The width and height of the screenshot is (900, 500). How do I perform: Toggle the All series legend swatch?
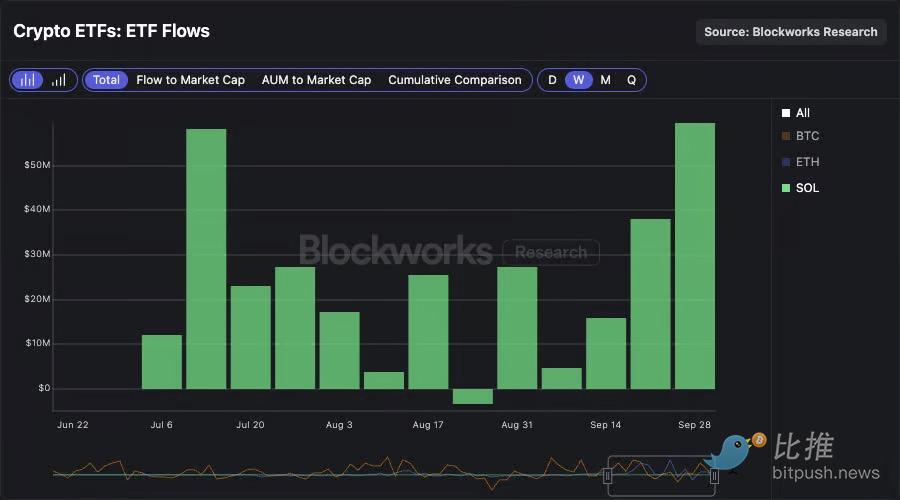(786, 113)
